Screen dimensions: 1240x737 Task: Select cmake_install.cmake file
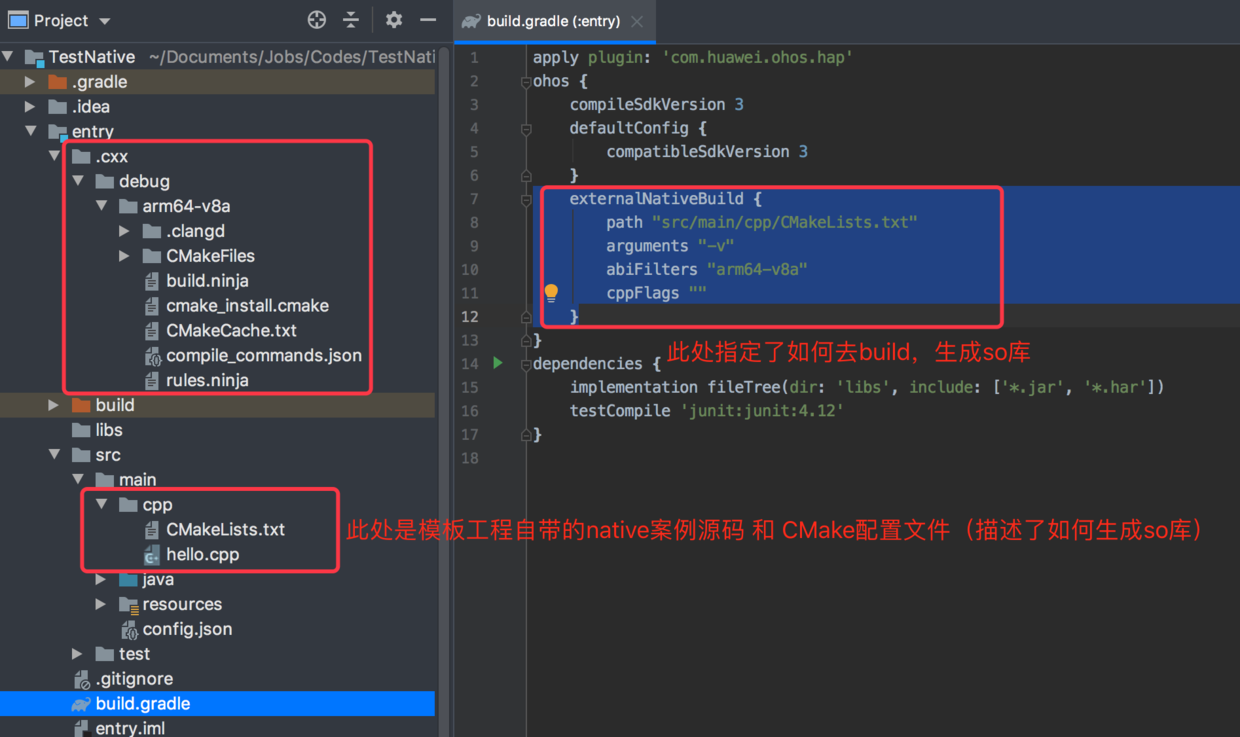247,306
